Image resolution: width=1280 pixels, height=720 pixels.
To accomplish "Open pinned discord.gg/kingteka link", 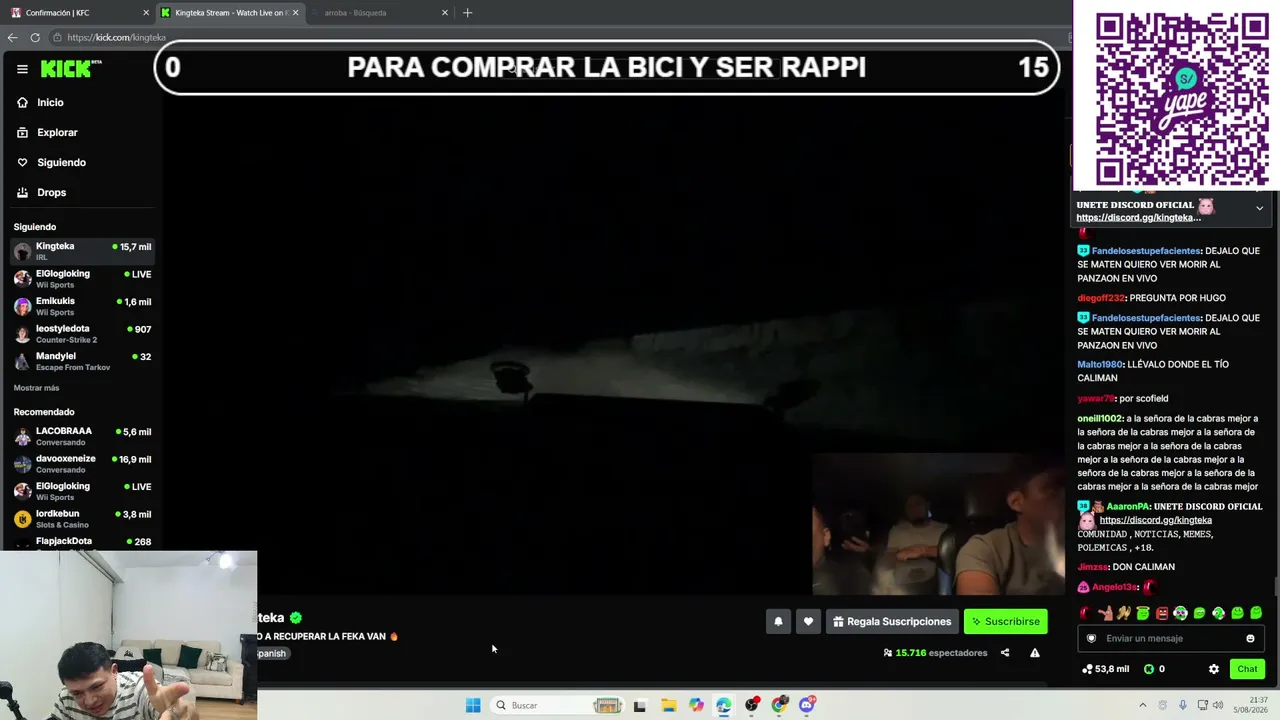I will pos(1138,218).
